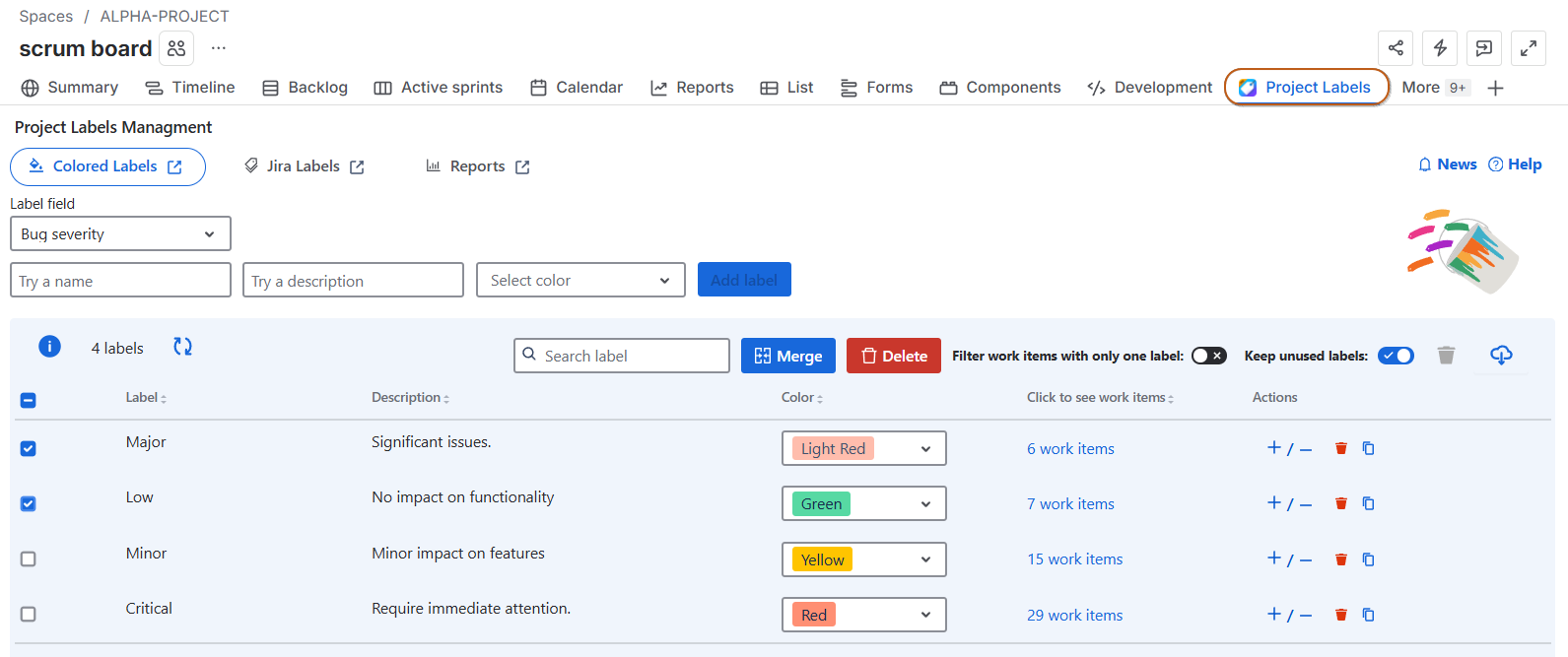Click the paint bucket illustration logo

[1463, 250]
